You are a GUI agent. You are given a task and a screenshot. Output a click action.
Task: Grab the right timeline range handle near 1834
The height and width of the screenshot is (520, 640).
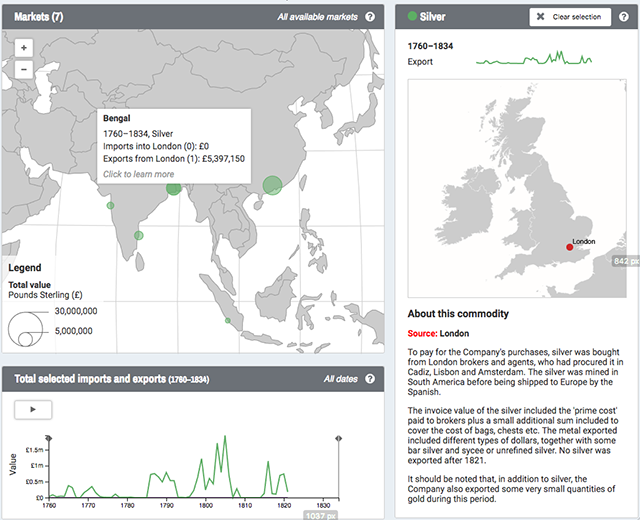[338, 438]
